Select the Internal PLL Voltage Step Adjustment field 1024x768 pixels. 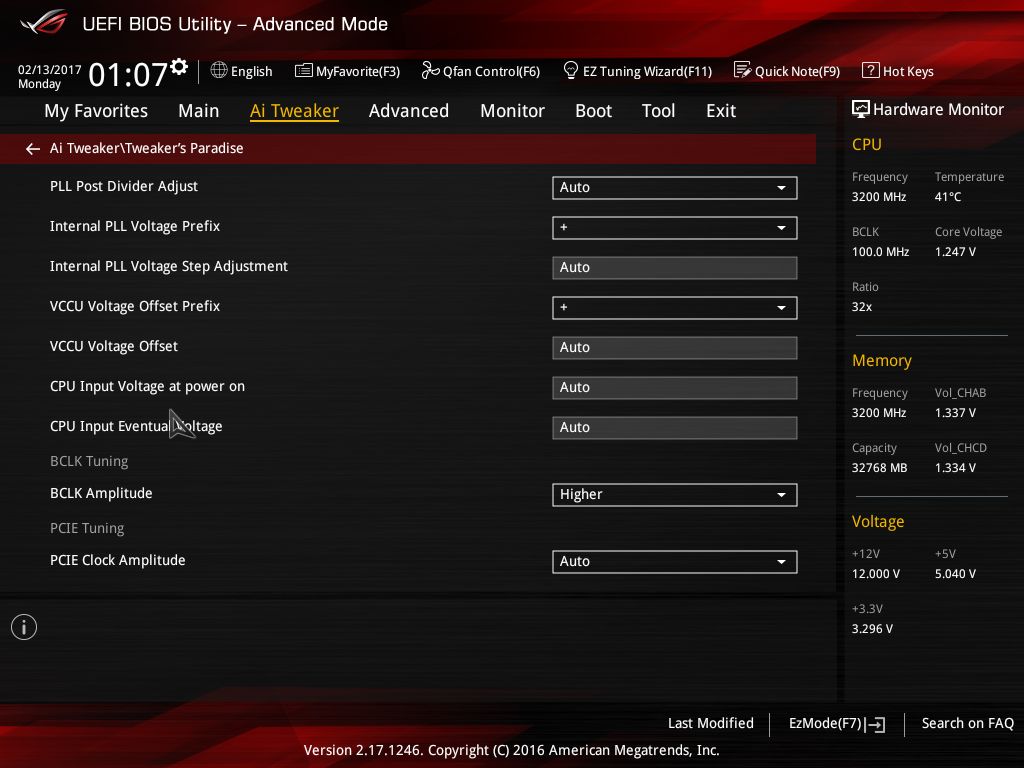pyautogui.click(x=675, y=268)
